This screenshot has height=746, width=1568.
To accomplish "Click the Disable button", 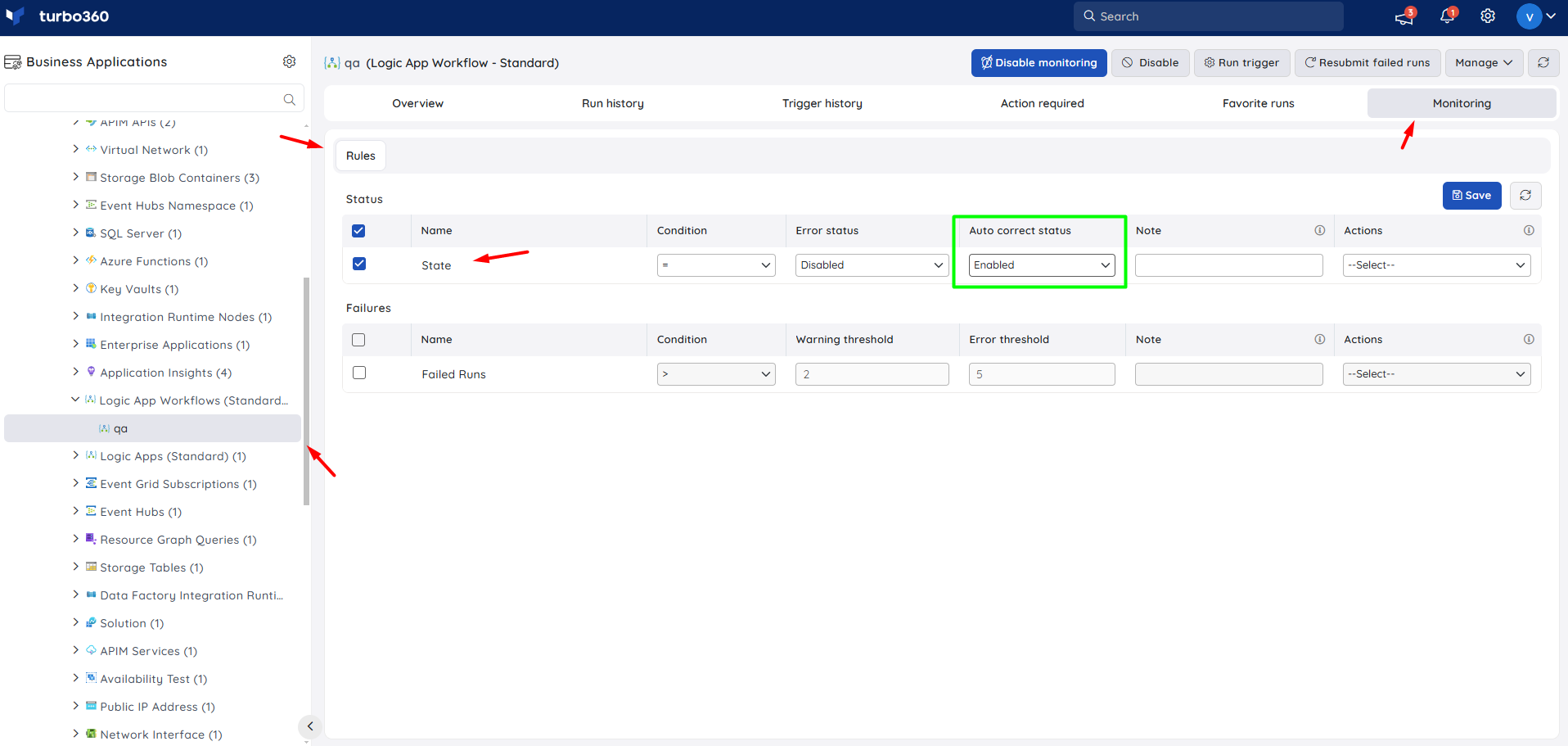I will 1151,63.
